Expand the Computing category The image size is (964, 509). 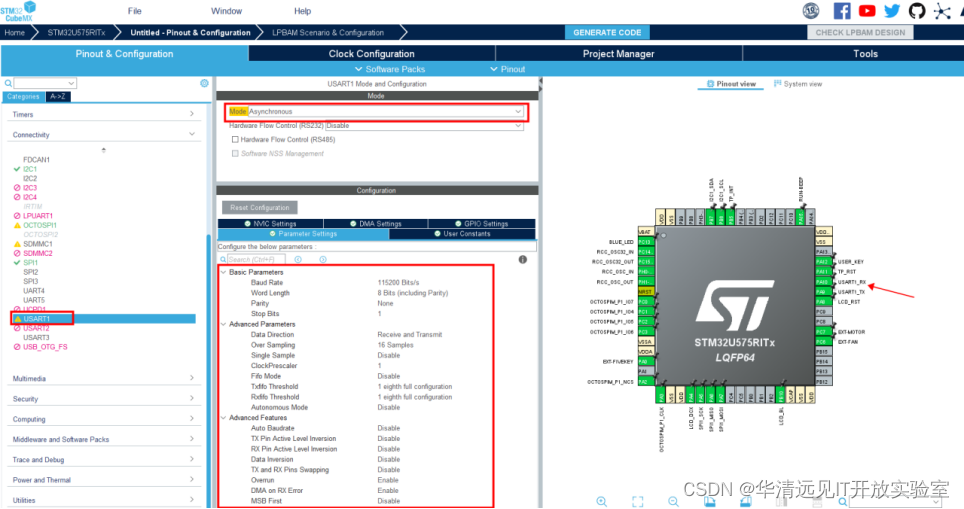click(x=103, y=419)
